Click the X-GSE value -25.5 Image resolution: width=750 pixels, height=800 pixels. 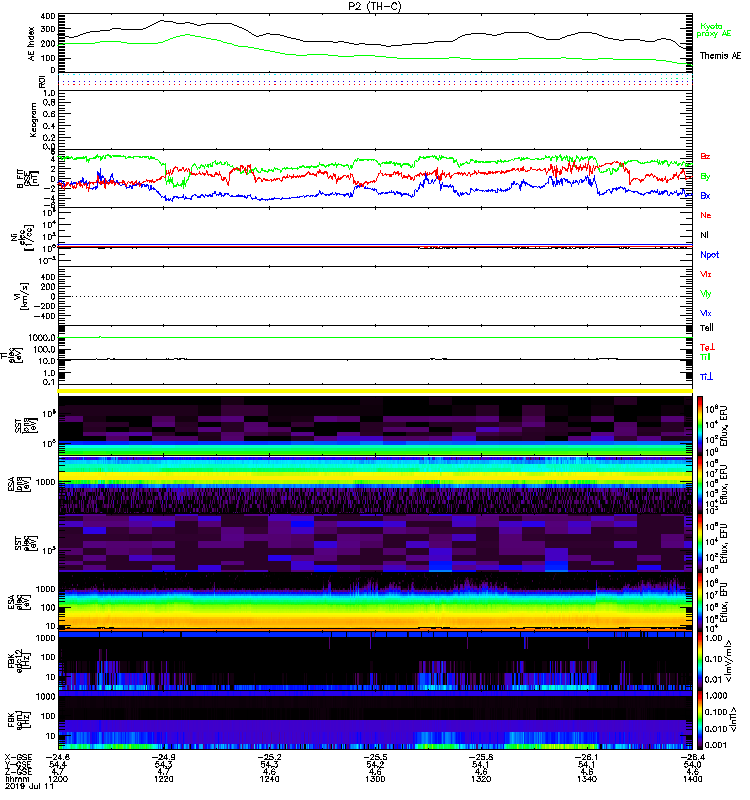click(375, 757)
